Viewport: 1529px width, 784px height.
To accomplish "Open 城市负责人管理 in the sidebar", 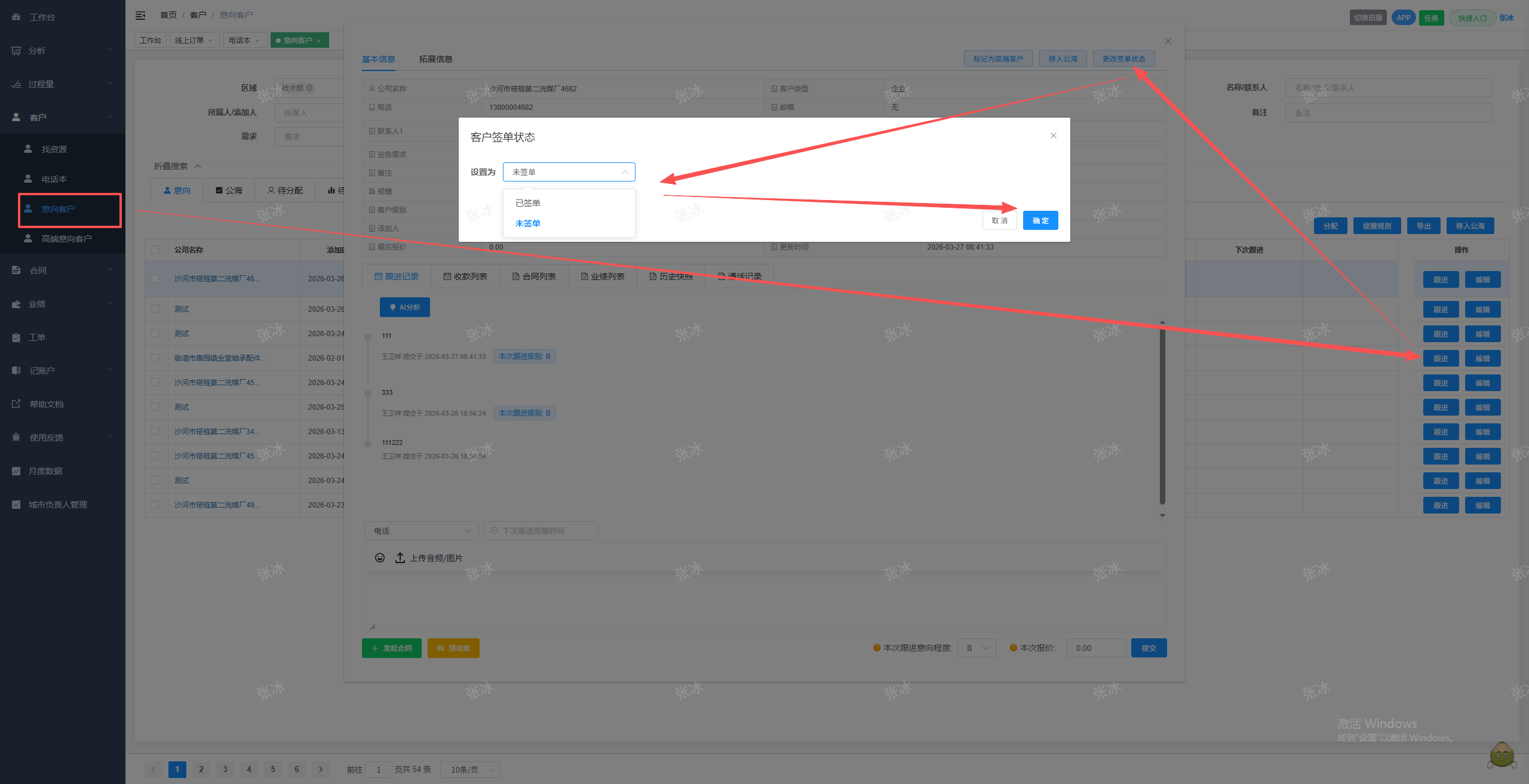I will pos(58,505).
